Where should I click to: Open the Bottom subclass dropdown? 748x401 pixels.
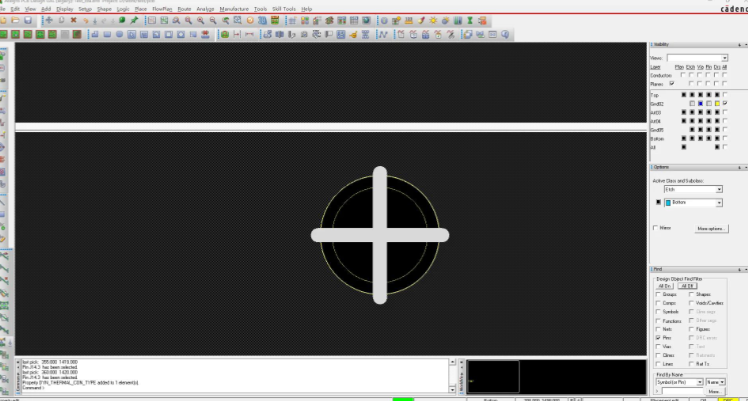[697, 203]
